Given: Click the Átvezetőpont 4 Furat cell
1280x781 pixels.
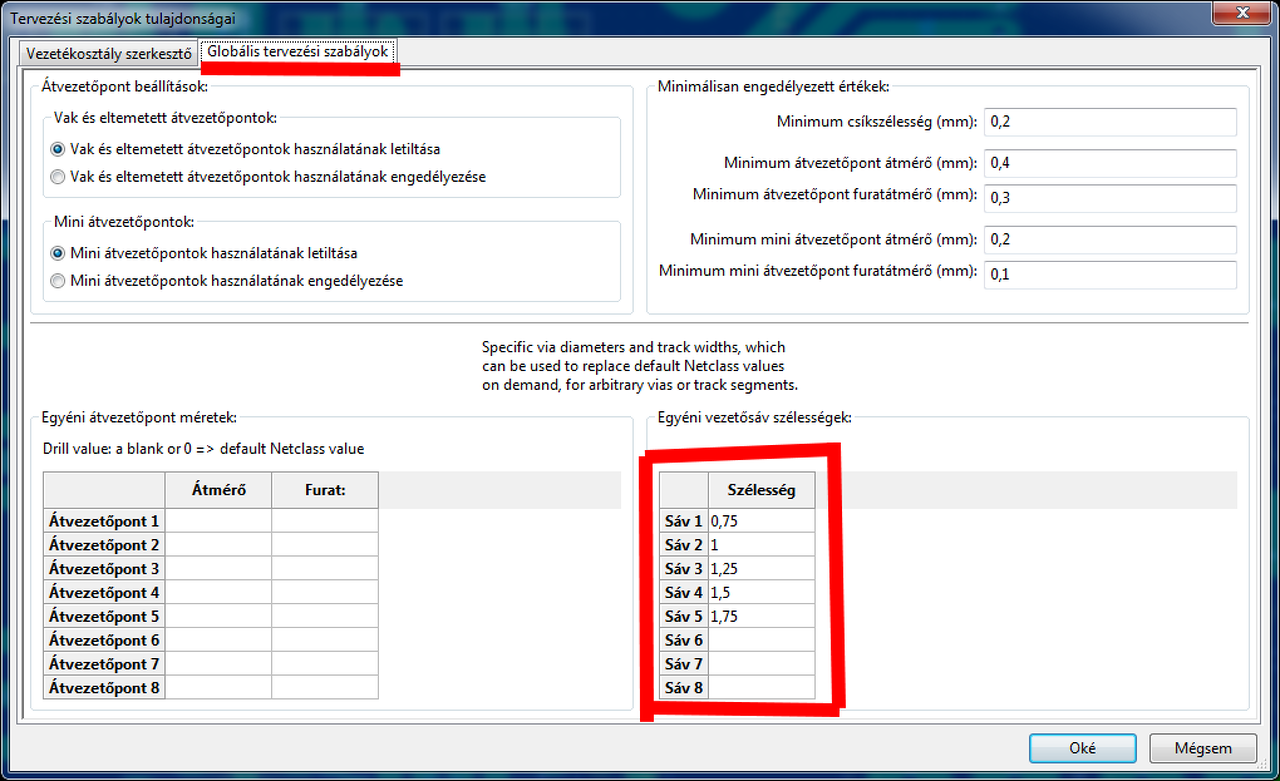Looking at the screenshot, I should pos(325,592).
